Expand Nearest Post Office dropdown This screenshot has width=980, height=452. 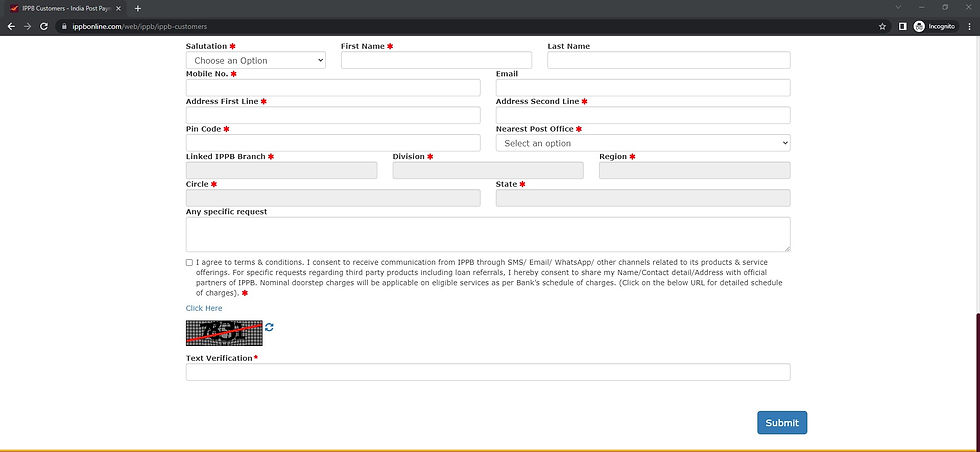point(643,143)
